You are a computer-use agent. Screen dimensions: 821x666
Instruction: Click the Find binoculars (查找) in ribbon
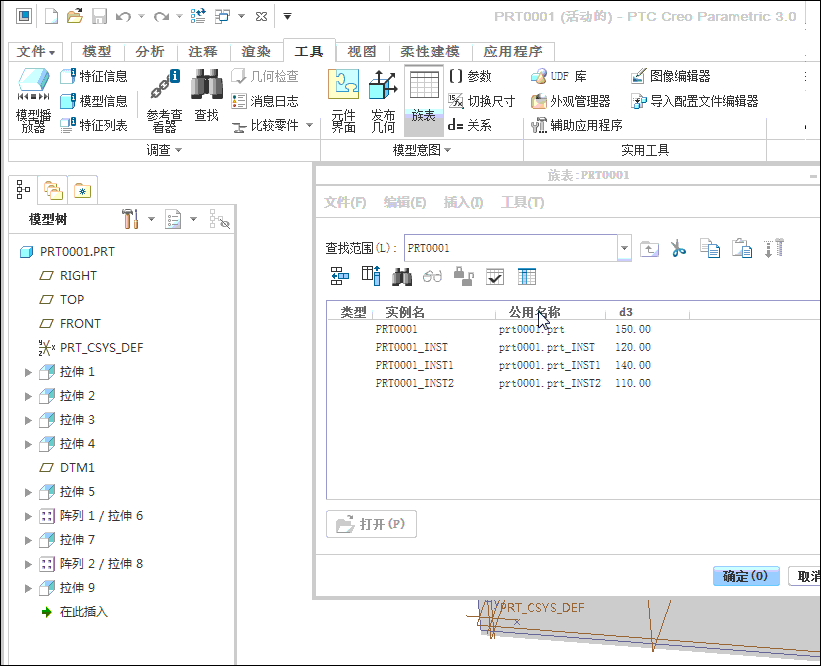tap(207, 95)
